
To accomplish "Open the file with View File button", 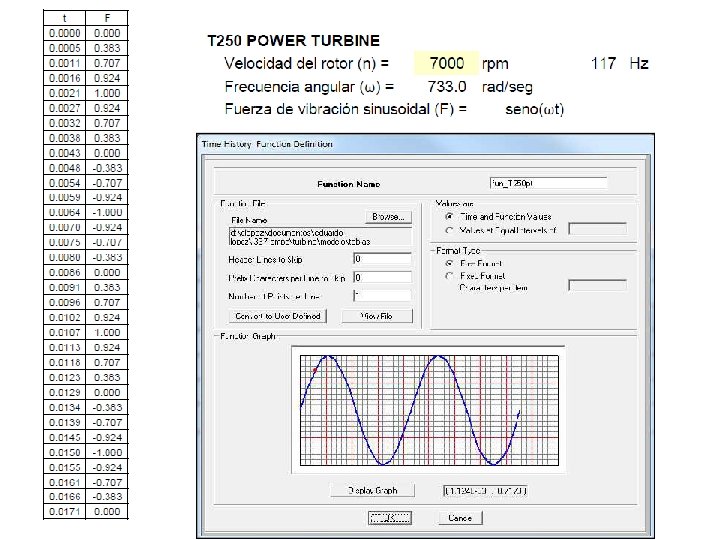I will pos(377,316).
